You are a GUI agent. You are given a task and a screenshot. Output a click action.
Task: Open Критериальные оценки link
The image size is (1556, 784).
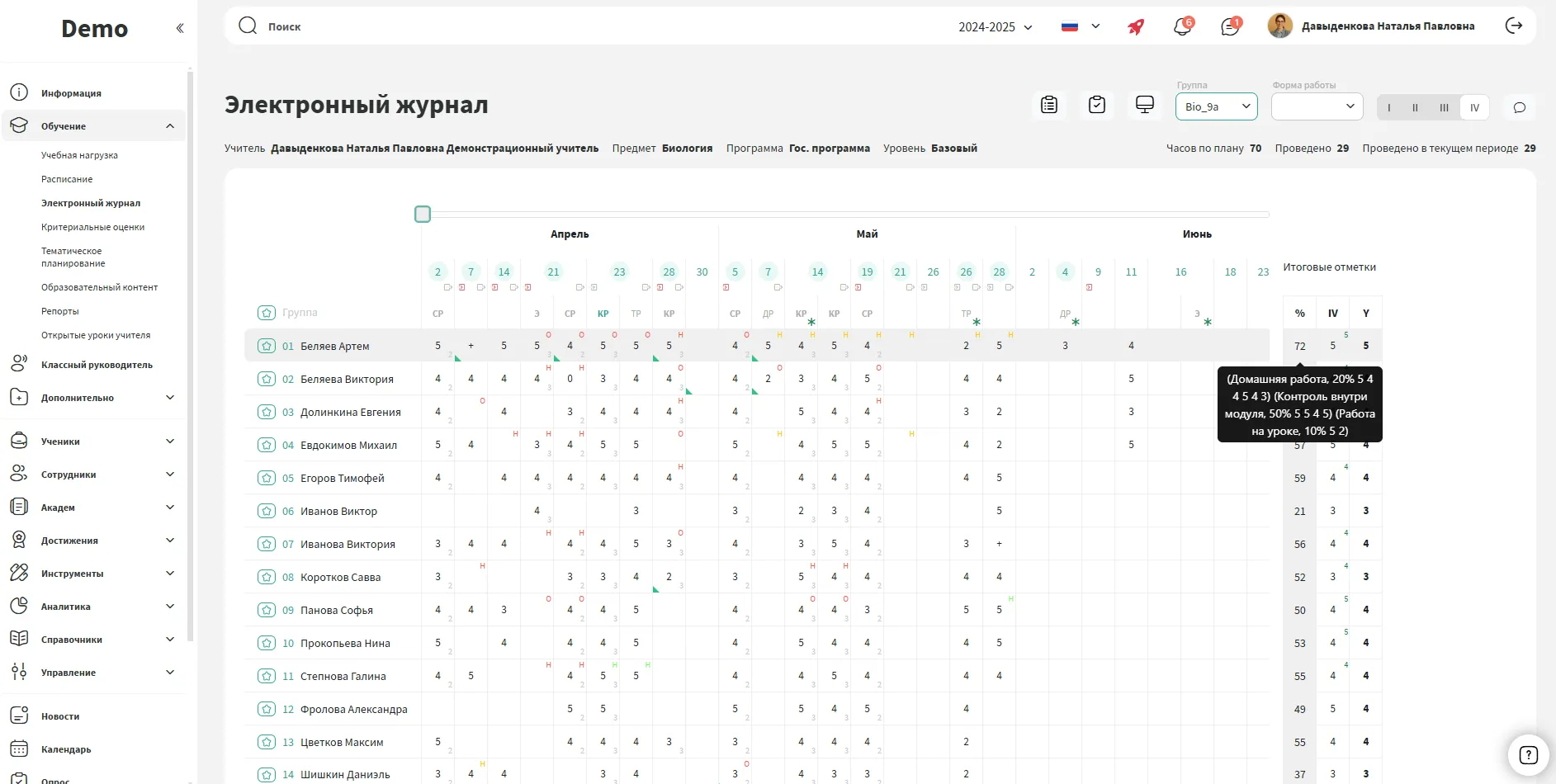click(92, 227)
